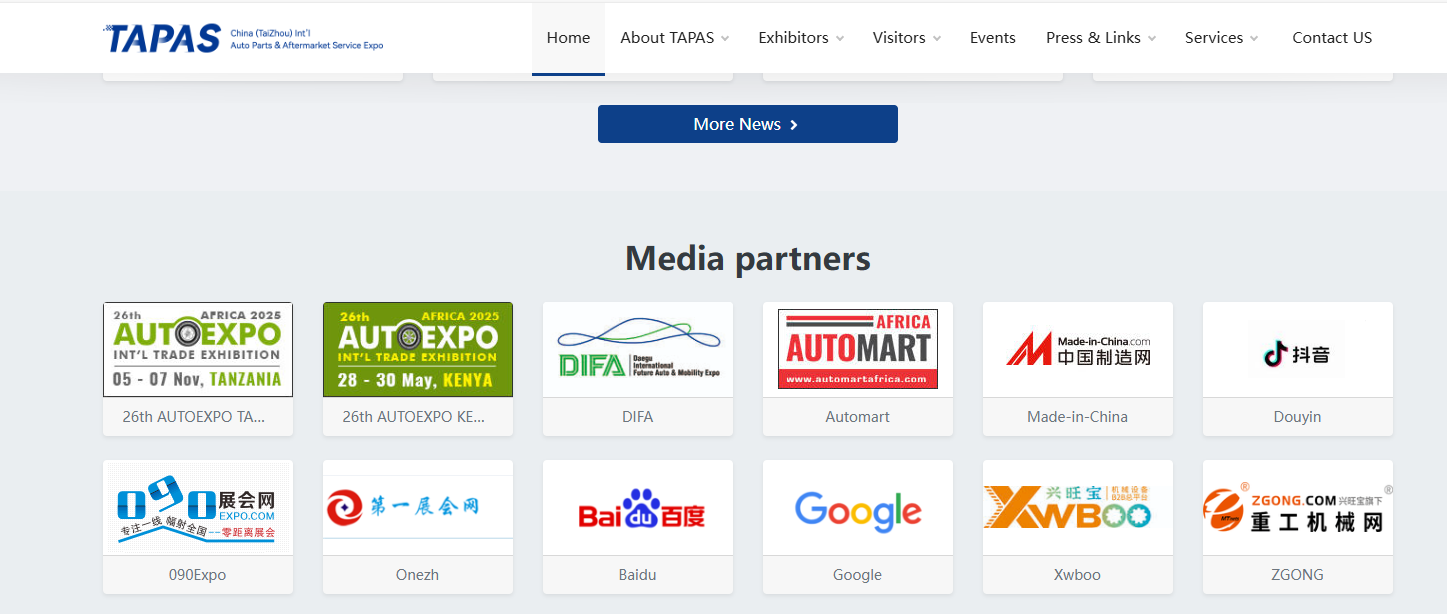Click the Douyin logo
Screen dimensions: 1447x614
tap(1298, 350)
